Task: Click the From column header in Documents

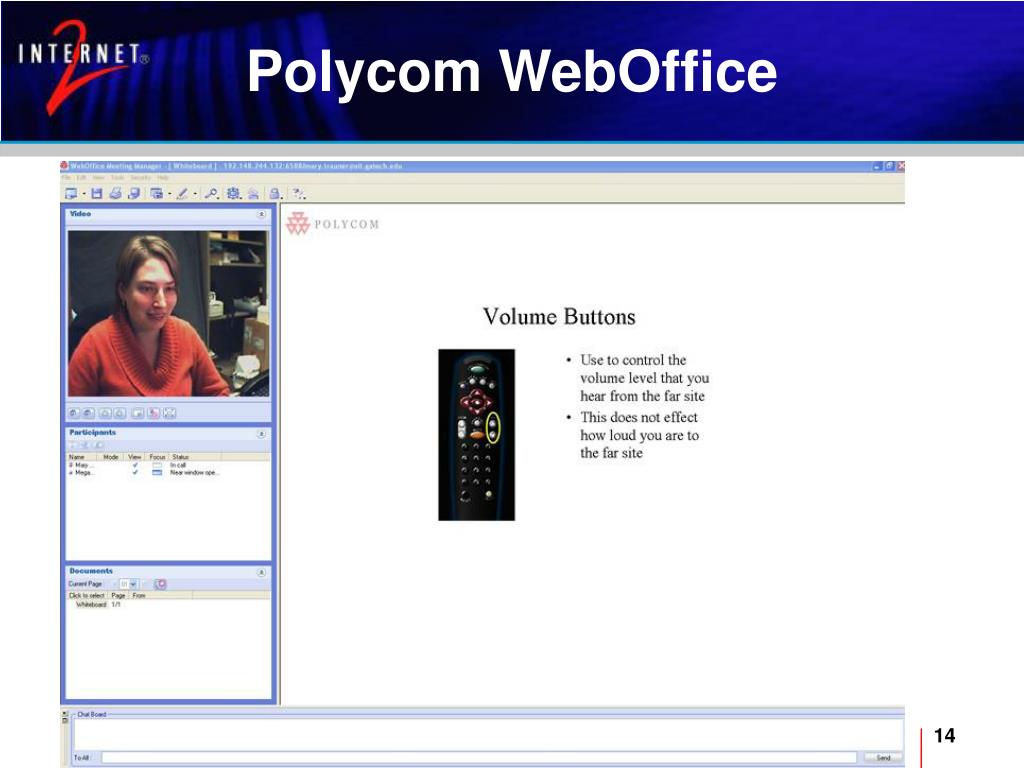Action: 160,595
